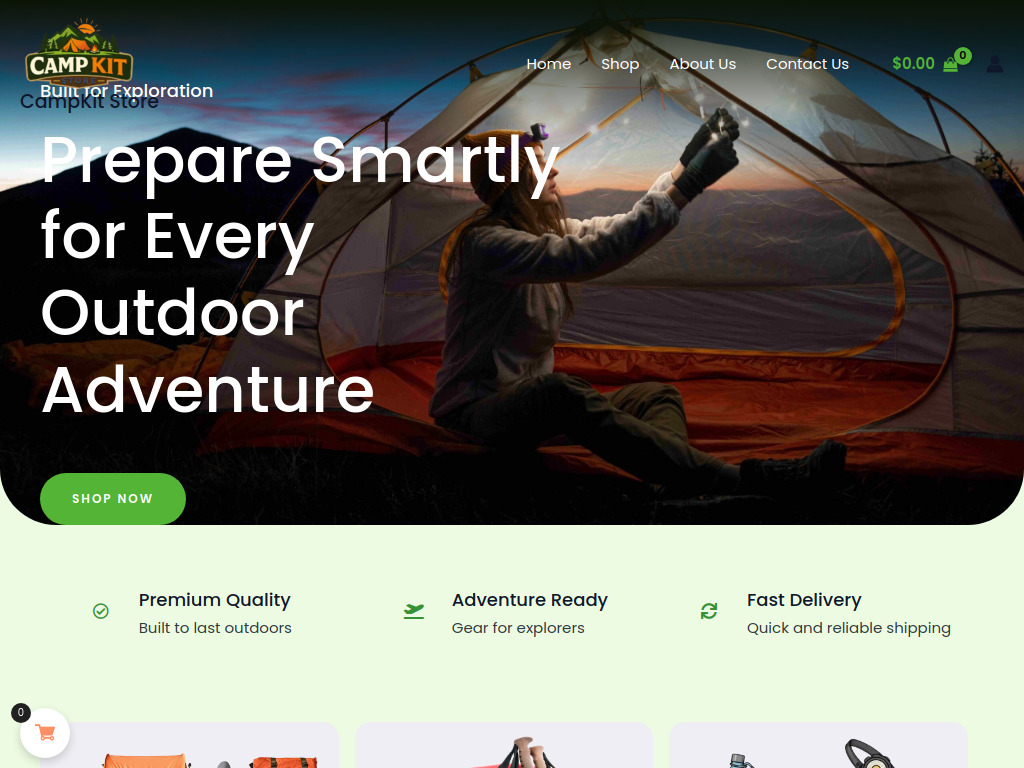Select the Premium Quality heading

click(x=214, y=600)
